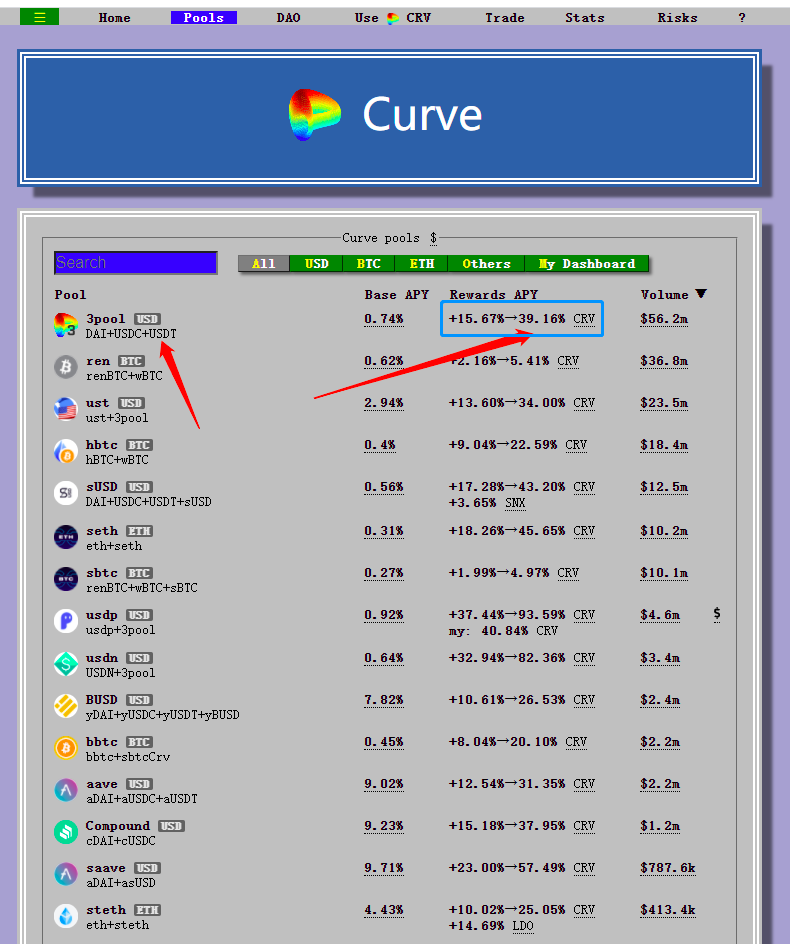Open the Stats menu item

click(585, 18)
